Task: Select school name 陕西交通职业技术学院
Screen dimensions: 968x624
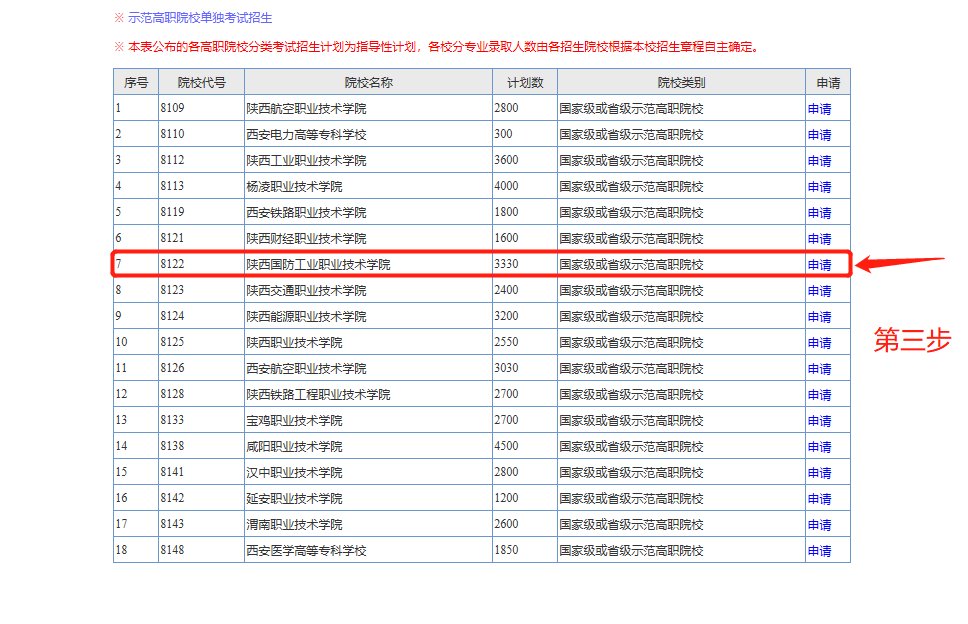Action: 306,291
